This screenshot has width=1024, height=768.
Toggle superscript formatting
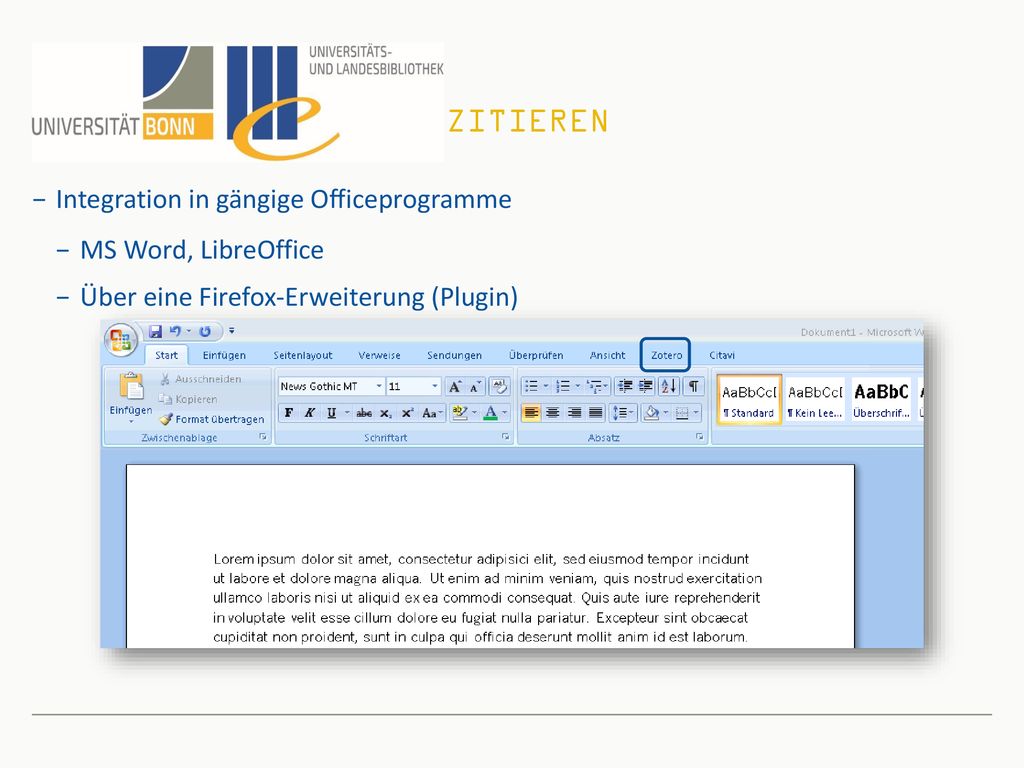click(408, 413)
